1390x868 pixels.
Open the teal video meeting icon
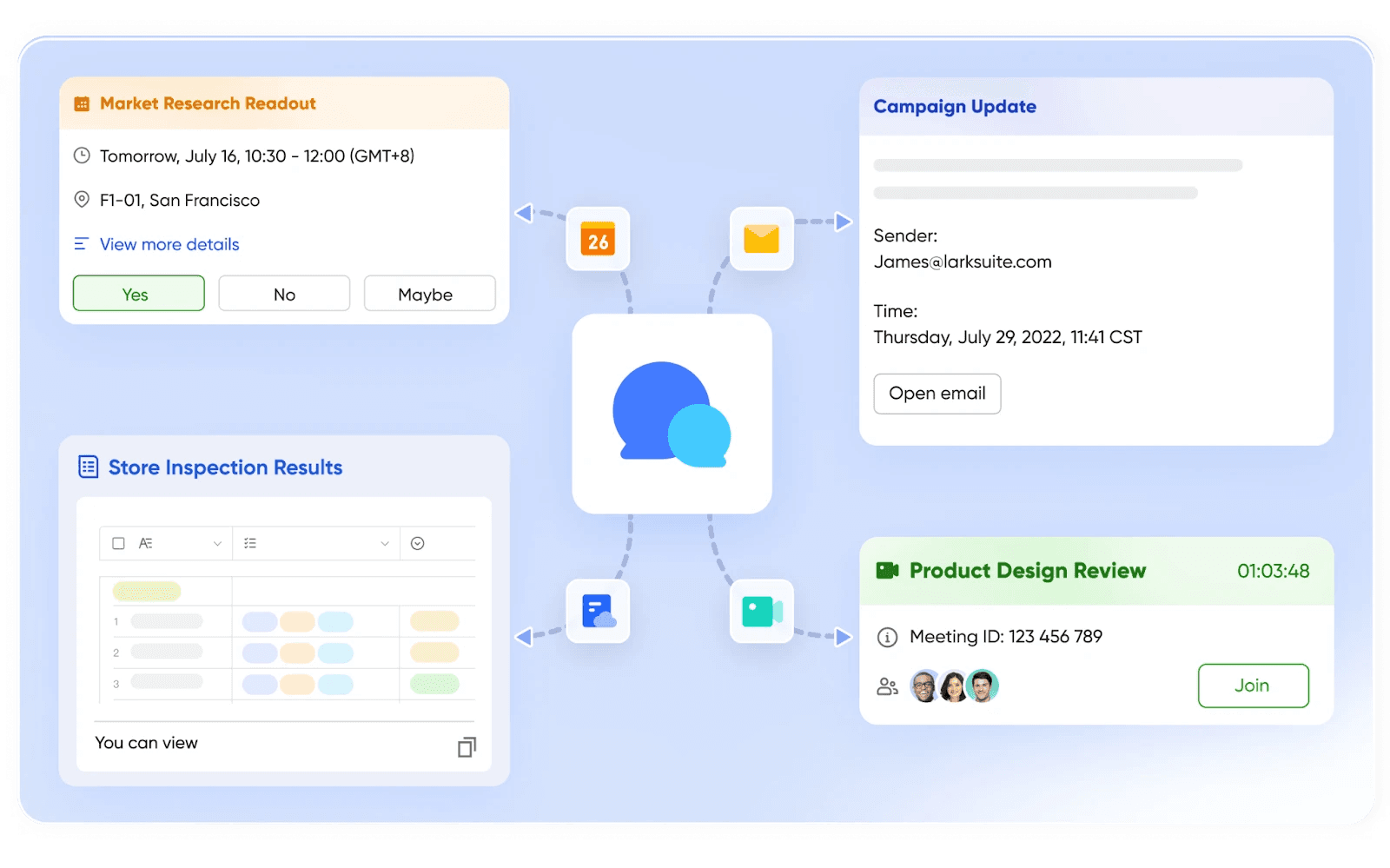(761, 611)
